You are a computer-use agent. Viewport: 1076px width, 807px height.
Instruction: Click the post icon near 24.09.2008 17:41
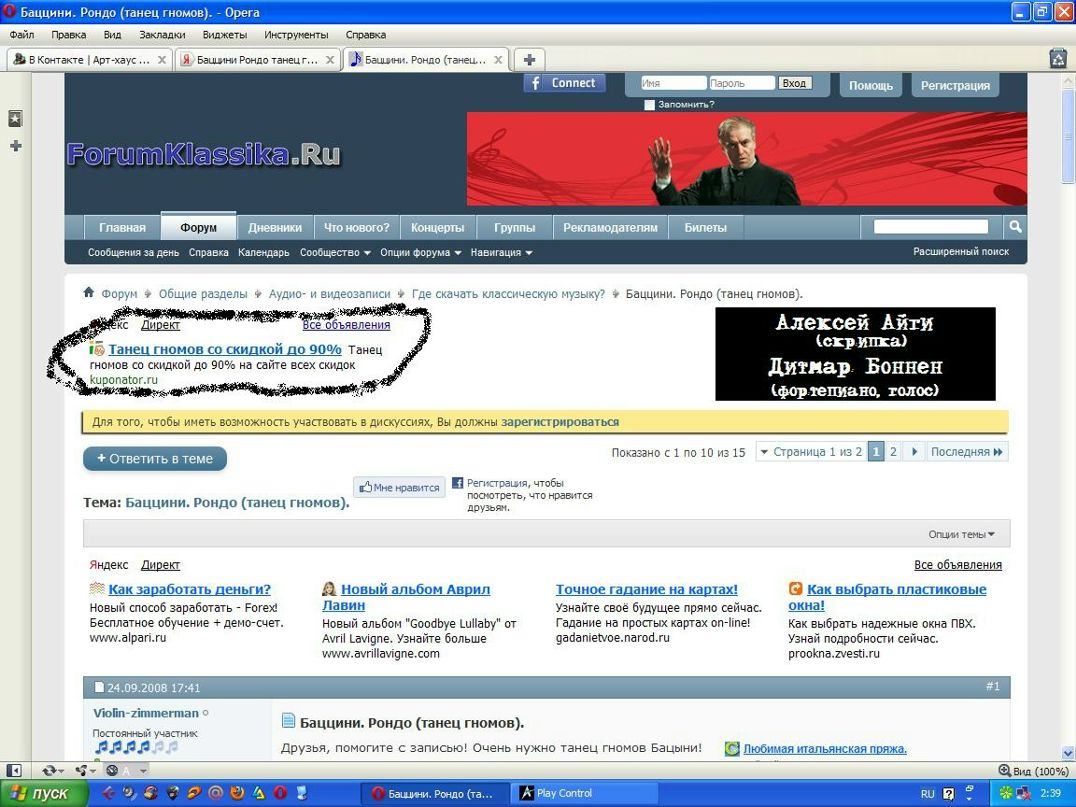(x=99, y=687)
